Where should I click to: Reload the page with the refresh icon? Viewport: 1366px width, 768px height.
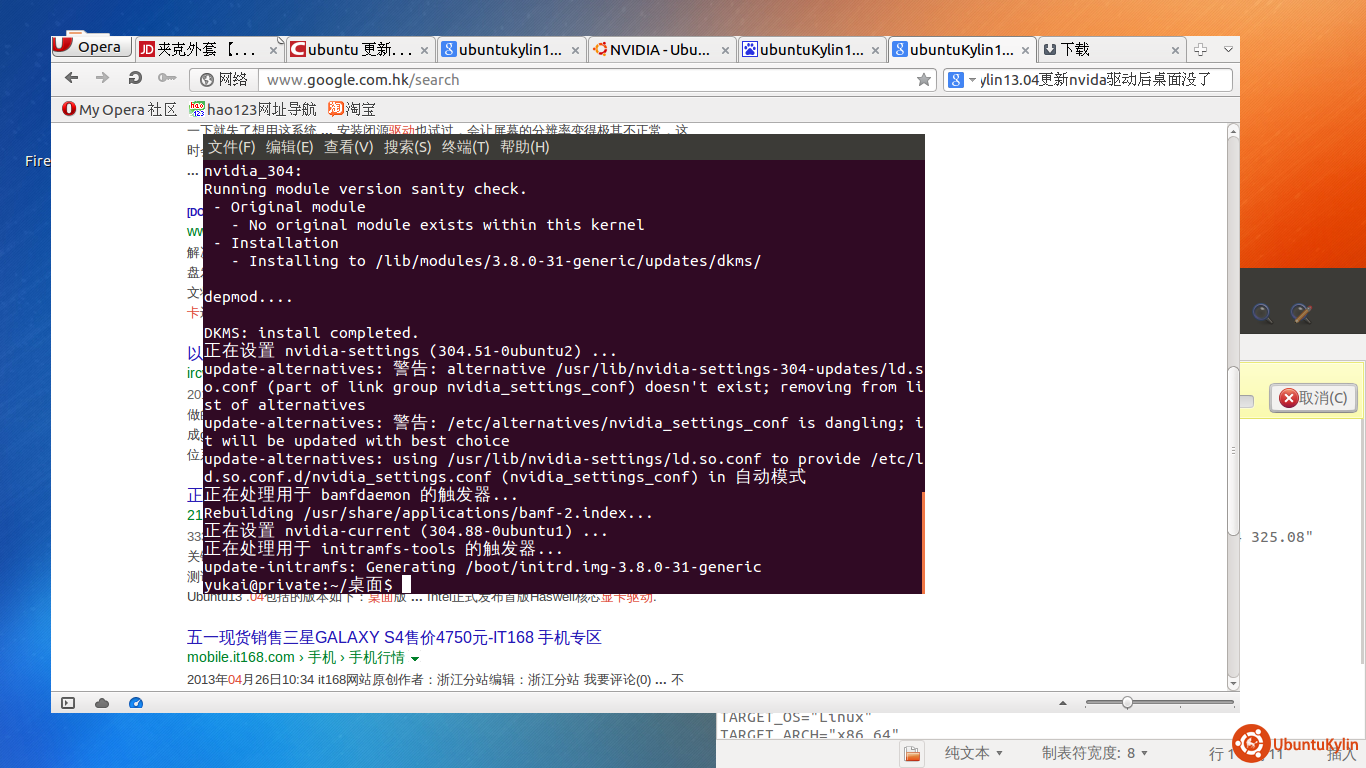pyautogui.click(x=135, y=78)
